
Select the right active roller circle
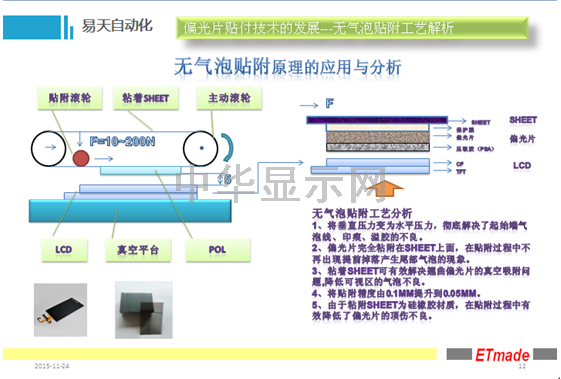pos(200,148)
